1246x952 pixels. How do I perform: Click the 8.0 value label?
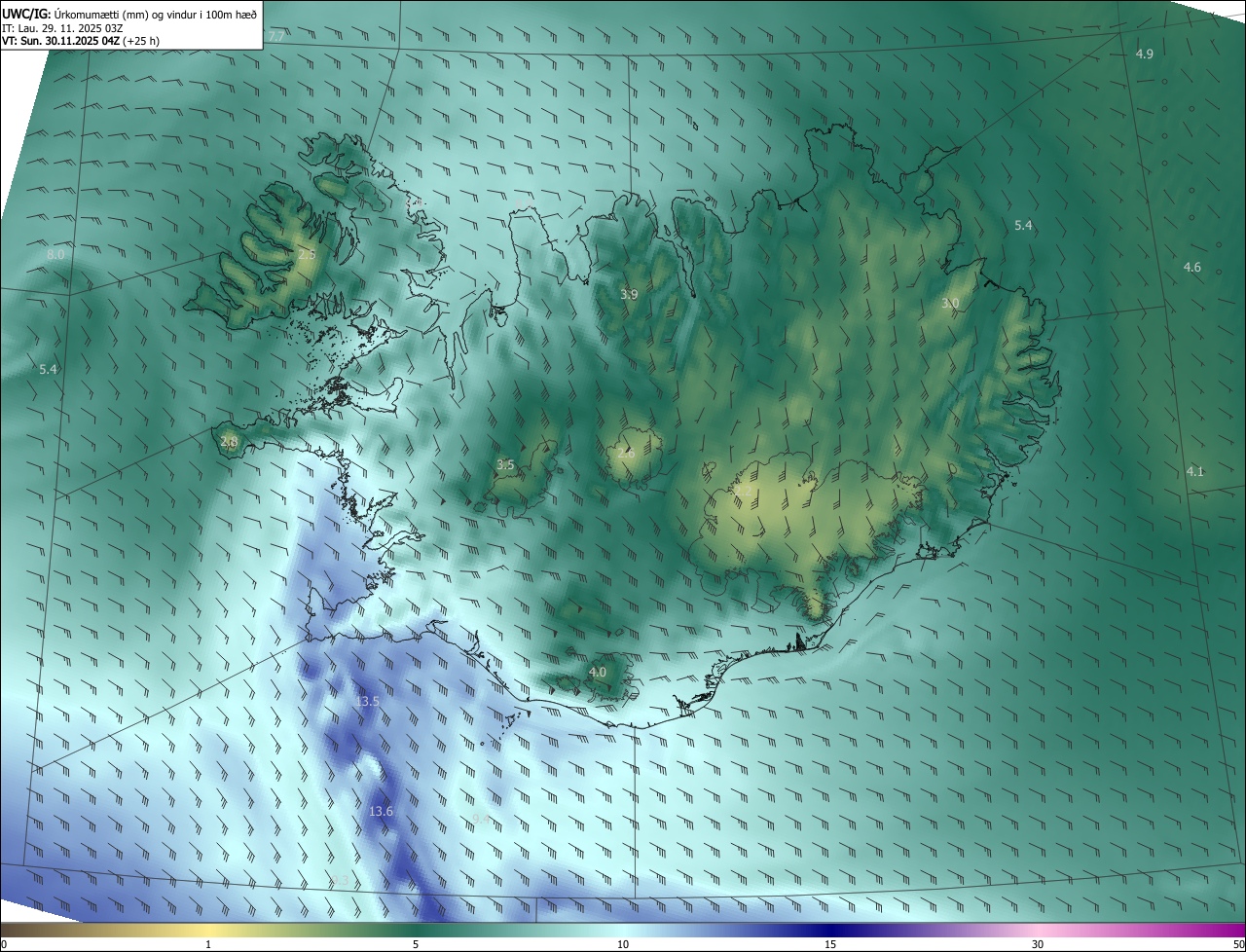(55, 254)
